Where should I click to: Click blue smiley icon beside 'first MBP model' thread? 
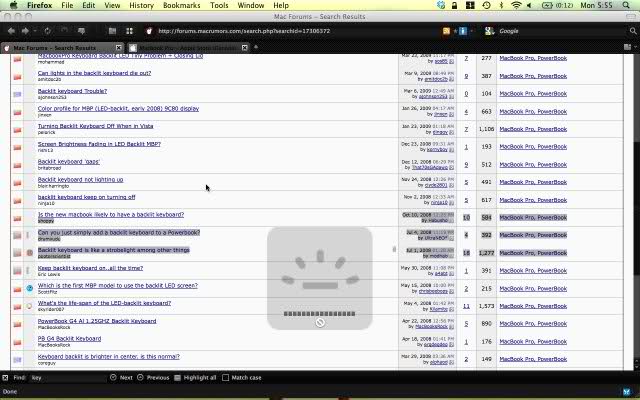click(29, 288)
